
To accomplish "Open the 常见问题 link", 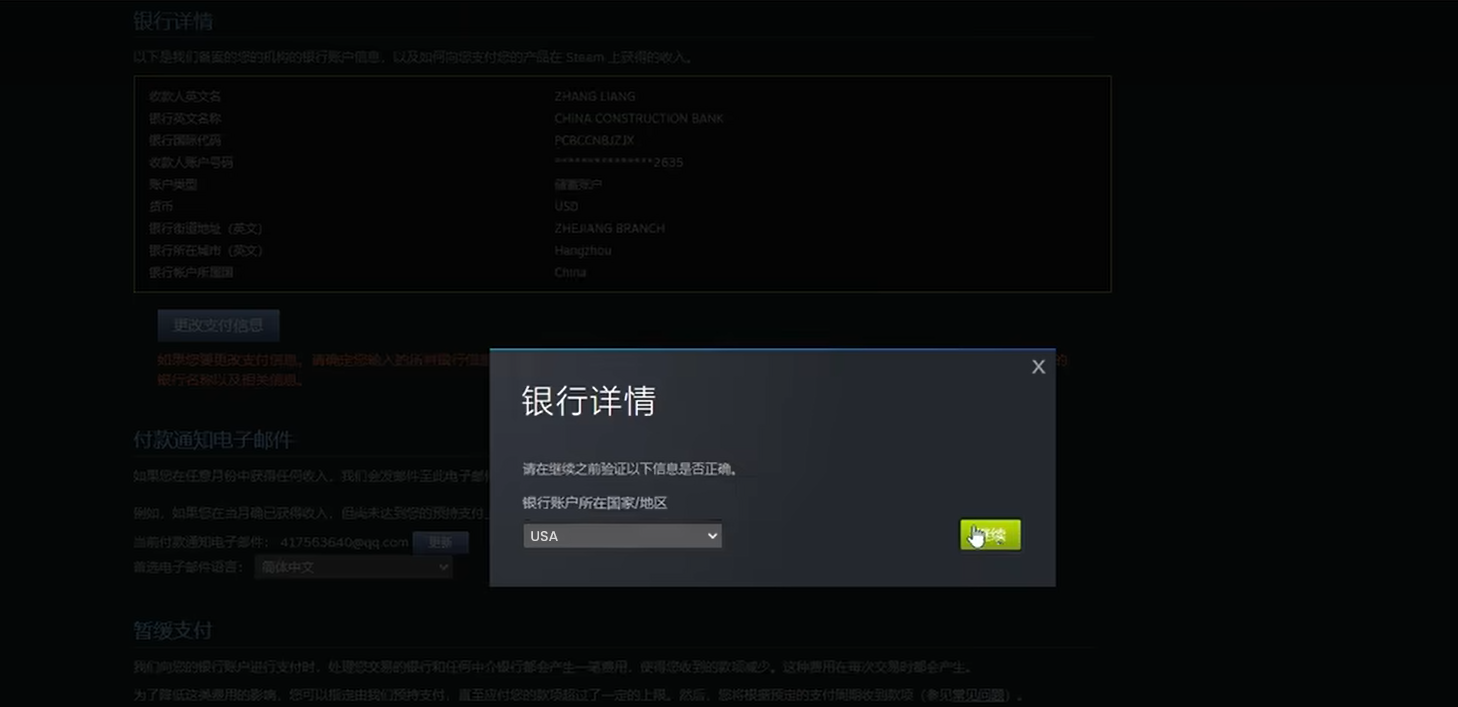I will (x=978, y=695).
